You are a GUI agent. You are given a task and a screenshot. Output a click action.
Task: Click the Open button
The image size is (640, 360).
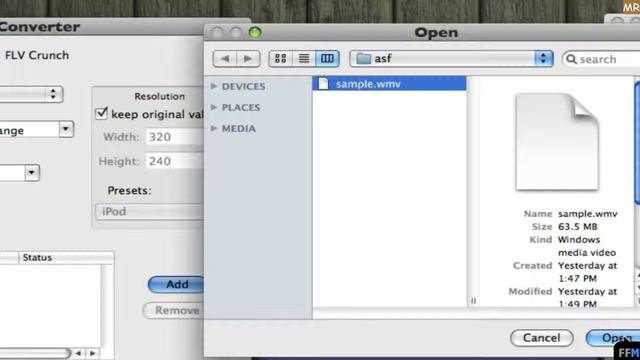[x=613, y=338]
